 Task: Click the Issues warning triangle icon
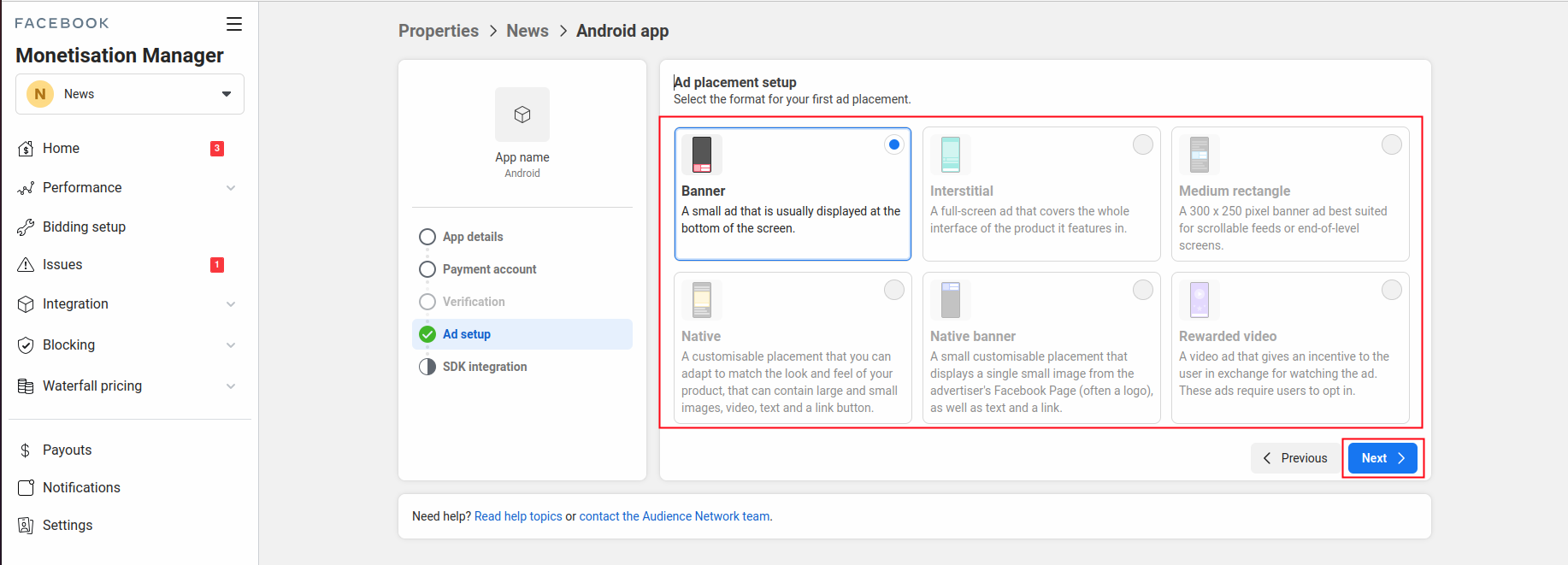click(26, 265)
